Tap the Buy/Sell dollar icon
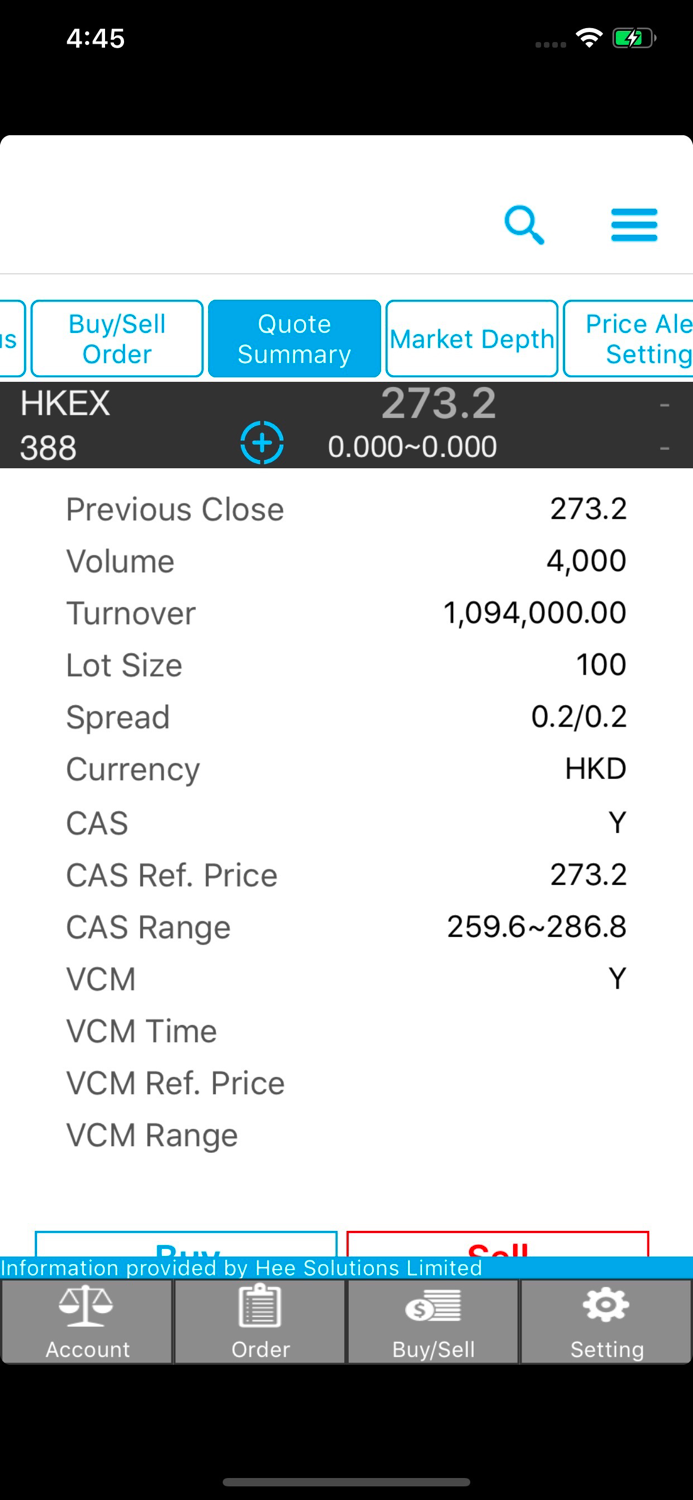 click(432, 1320)
